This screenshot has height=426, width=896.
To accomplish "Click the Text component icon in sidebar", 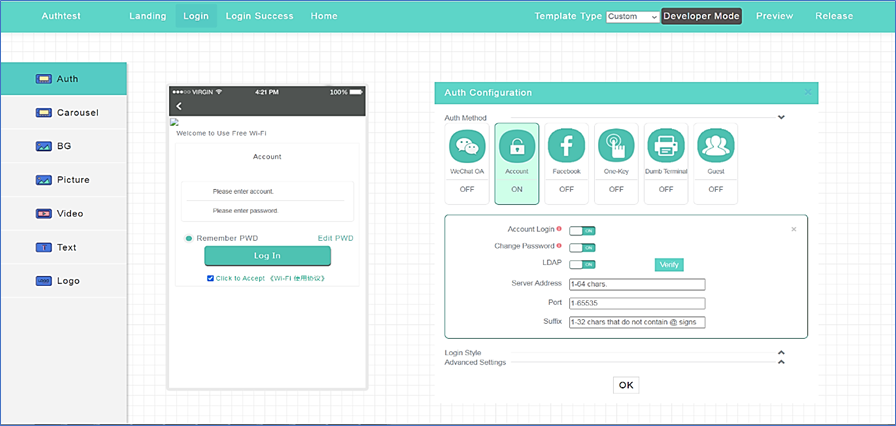I will pyautogui.click(x=43, y=247).
